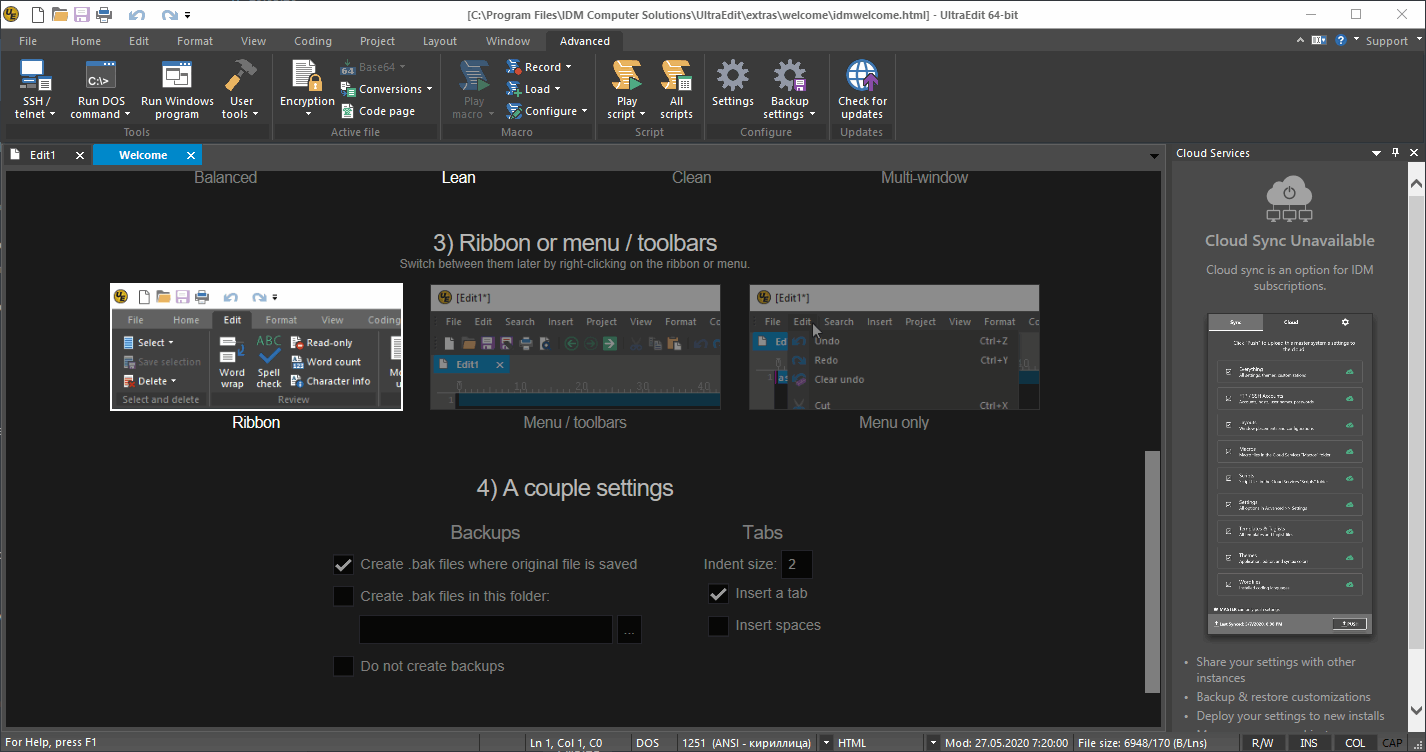Select the Menu / toolbars layout thumbnail

coord(575,347)
